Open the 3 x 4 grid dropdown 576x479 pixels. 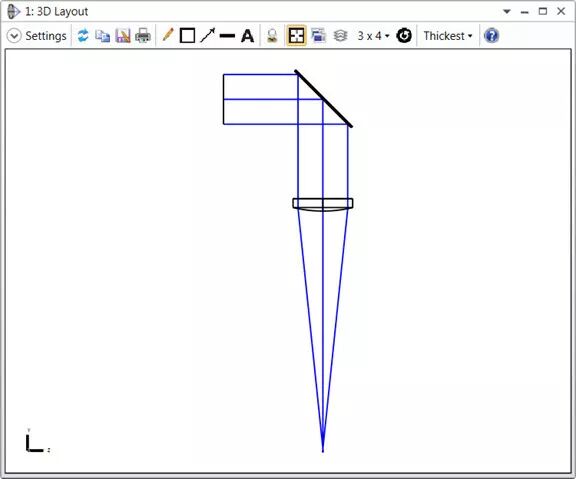pos(374,36)
